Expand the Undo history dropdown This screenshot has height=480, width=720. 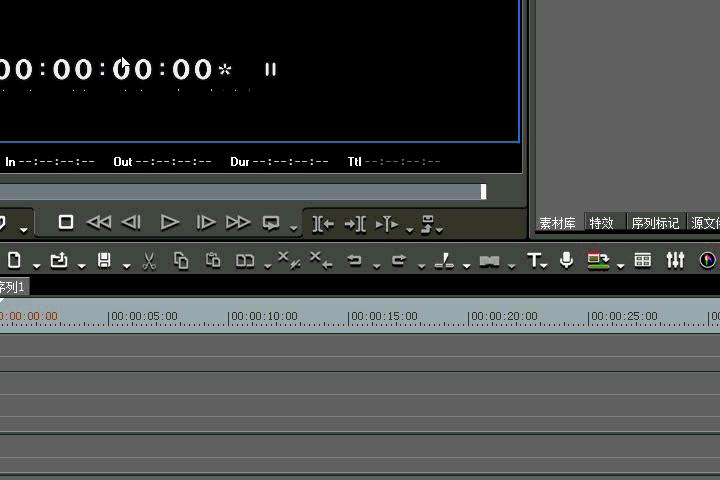pyautogui.click(x=376, y=265)
